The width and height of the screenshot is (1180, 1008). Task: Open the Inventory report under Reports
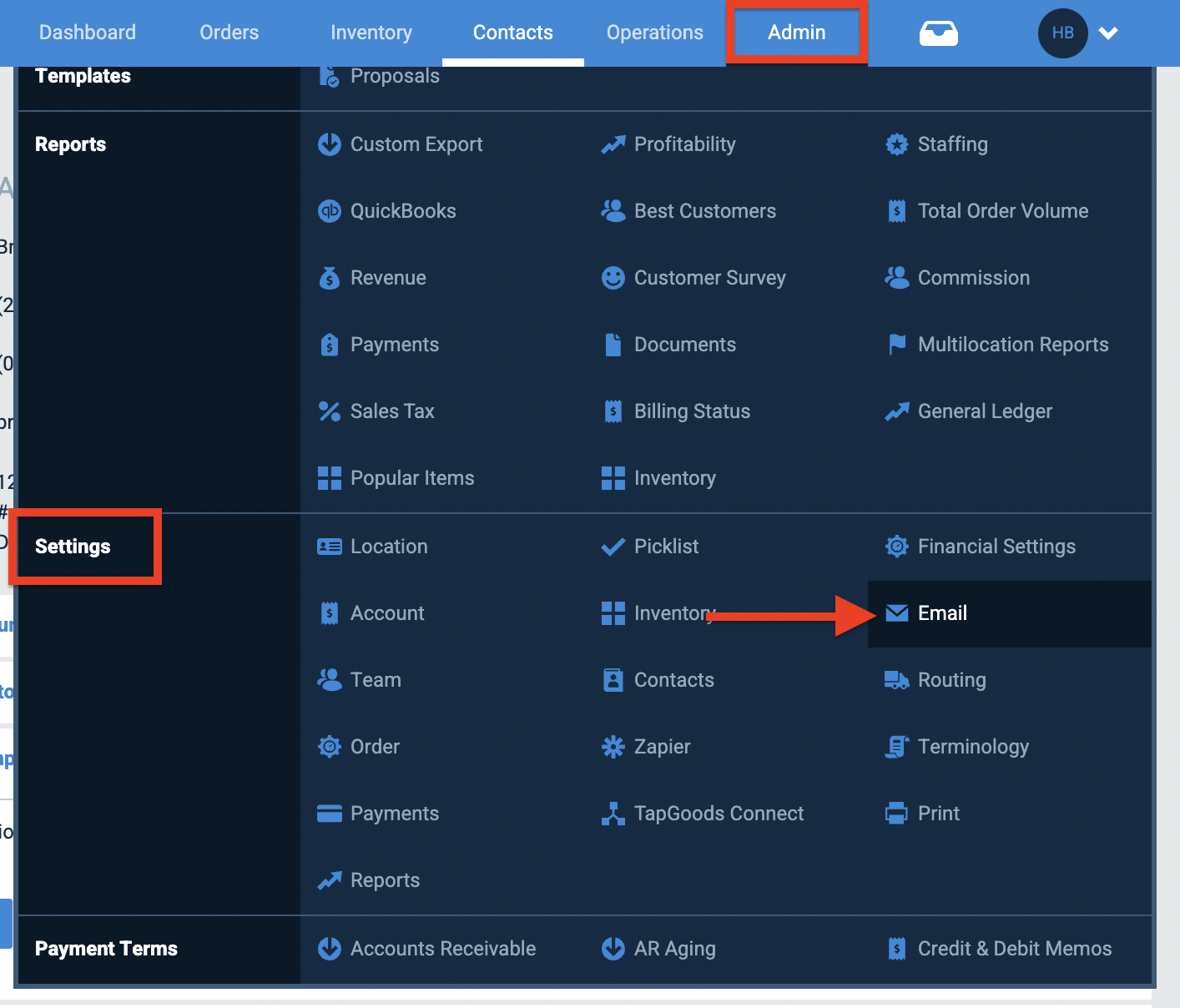[675, 478]
